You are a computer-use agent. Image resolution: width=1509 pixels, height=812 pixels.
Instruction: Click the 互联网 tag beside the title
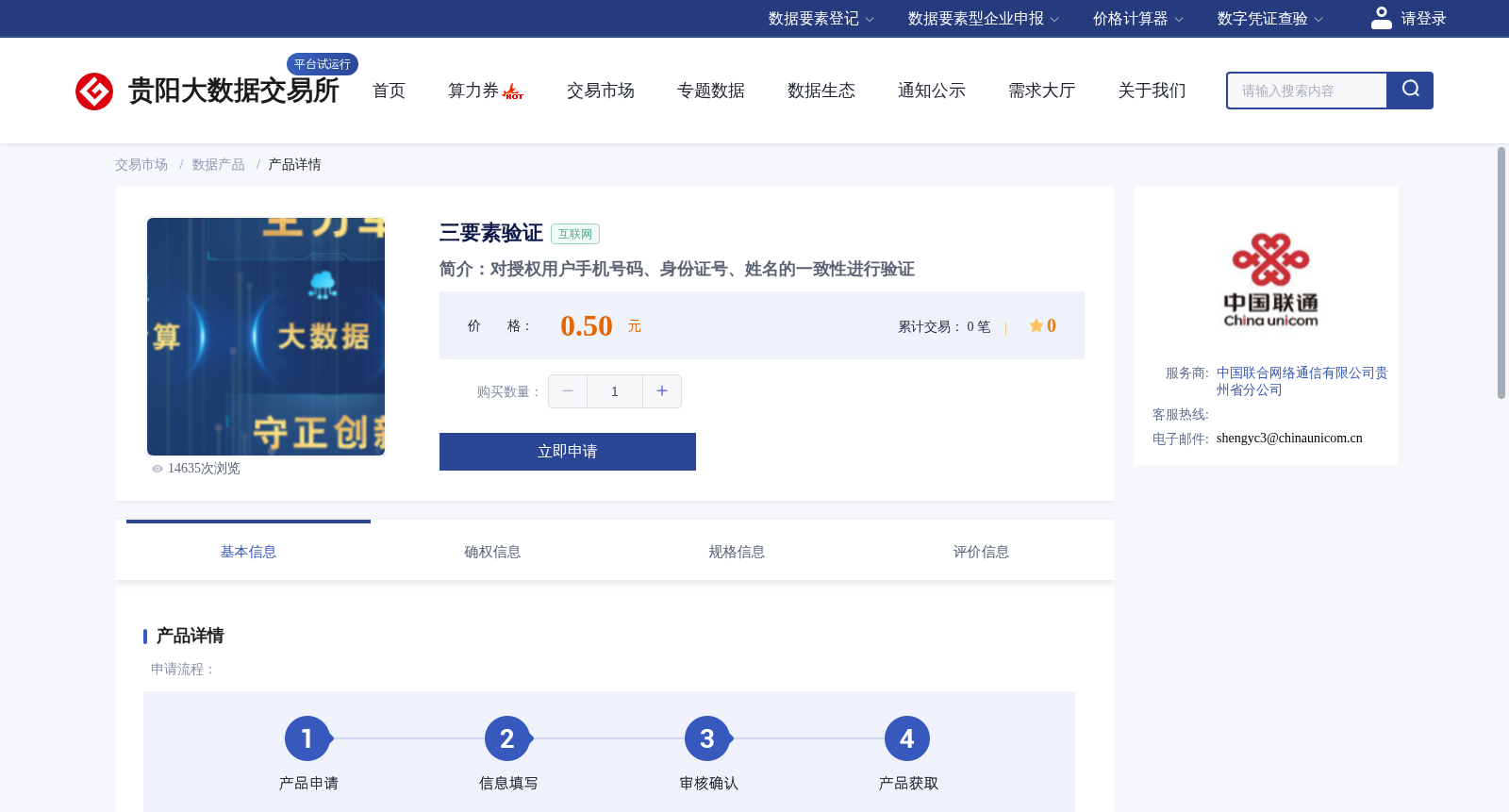click(x=575, y=234)
